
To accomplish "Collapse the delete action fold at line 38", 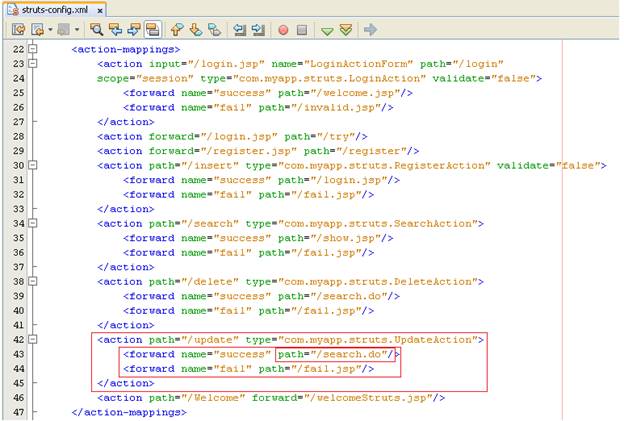I will tap(33, 281).
